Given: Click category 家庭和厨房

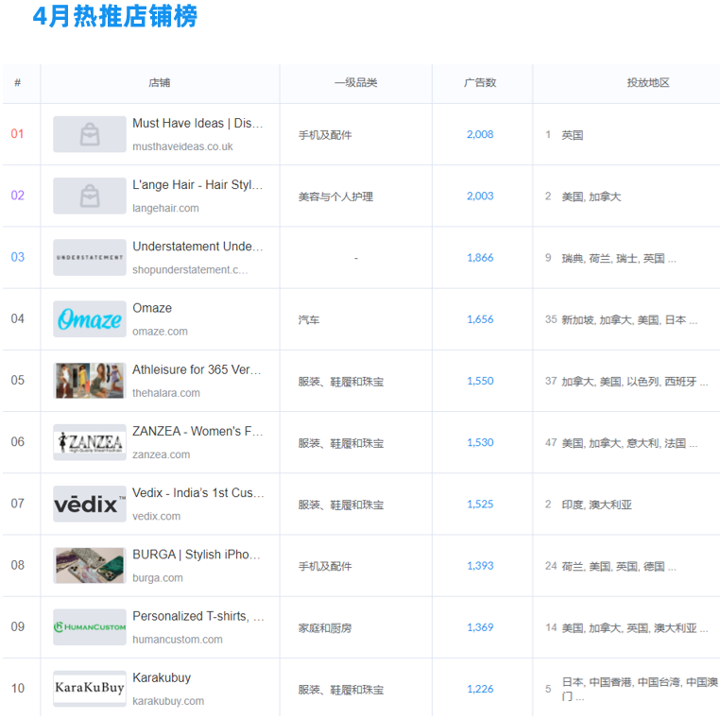Looking at the screenshot, I should pos(325,628).
